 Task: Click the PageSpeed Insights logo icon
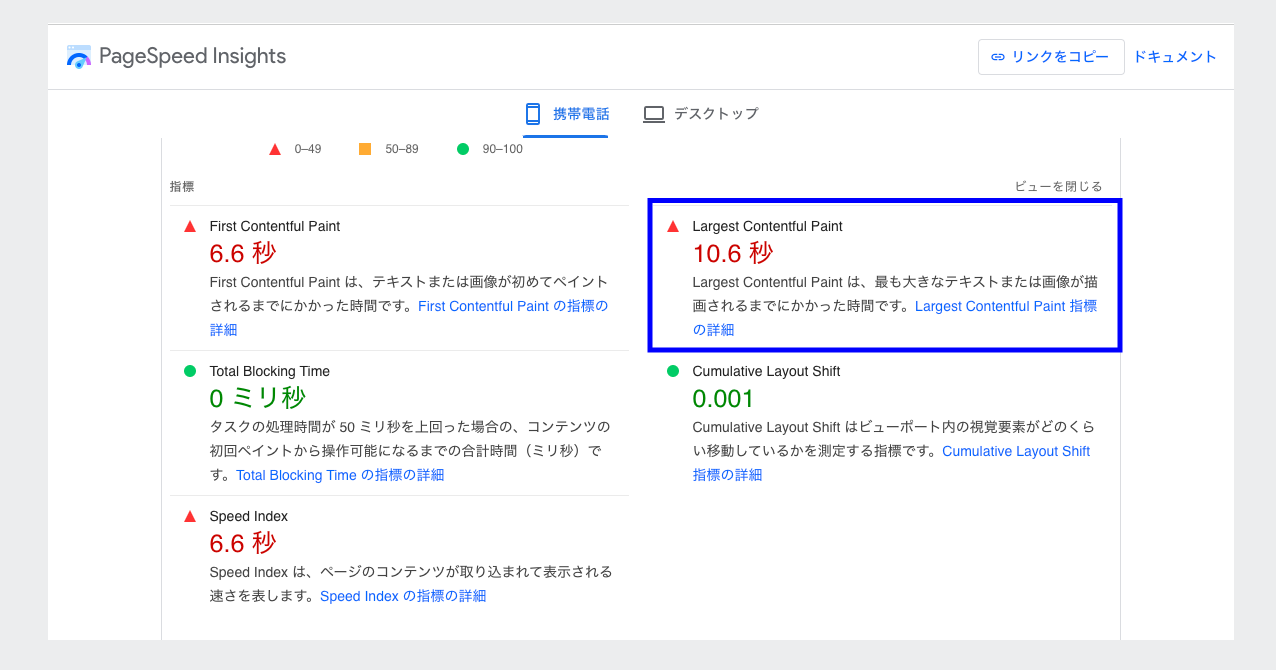(79, 57)
